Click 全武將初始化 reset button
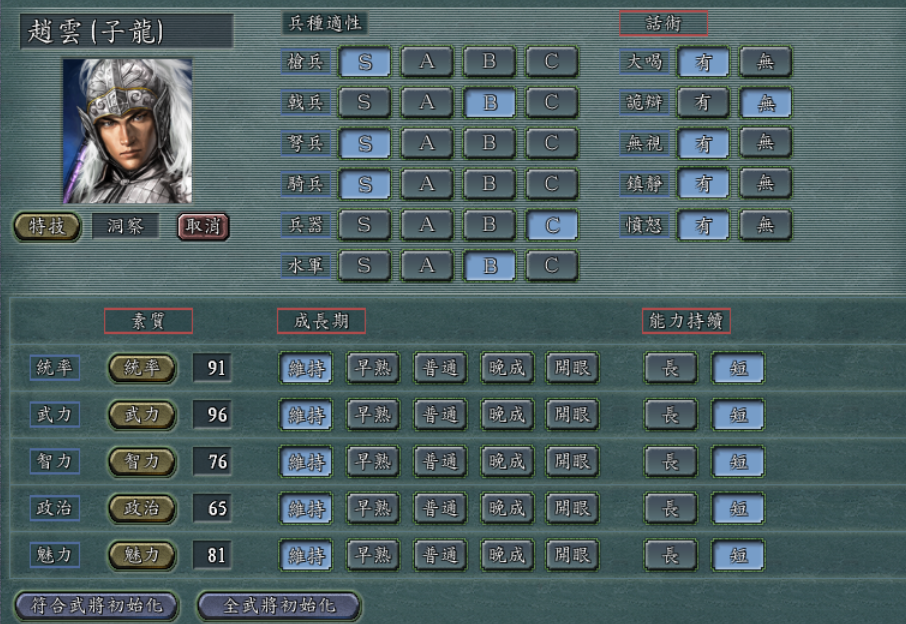The height and width of the screenshot is (624, 906). pos(279,606)
